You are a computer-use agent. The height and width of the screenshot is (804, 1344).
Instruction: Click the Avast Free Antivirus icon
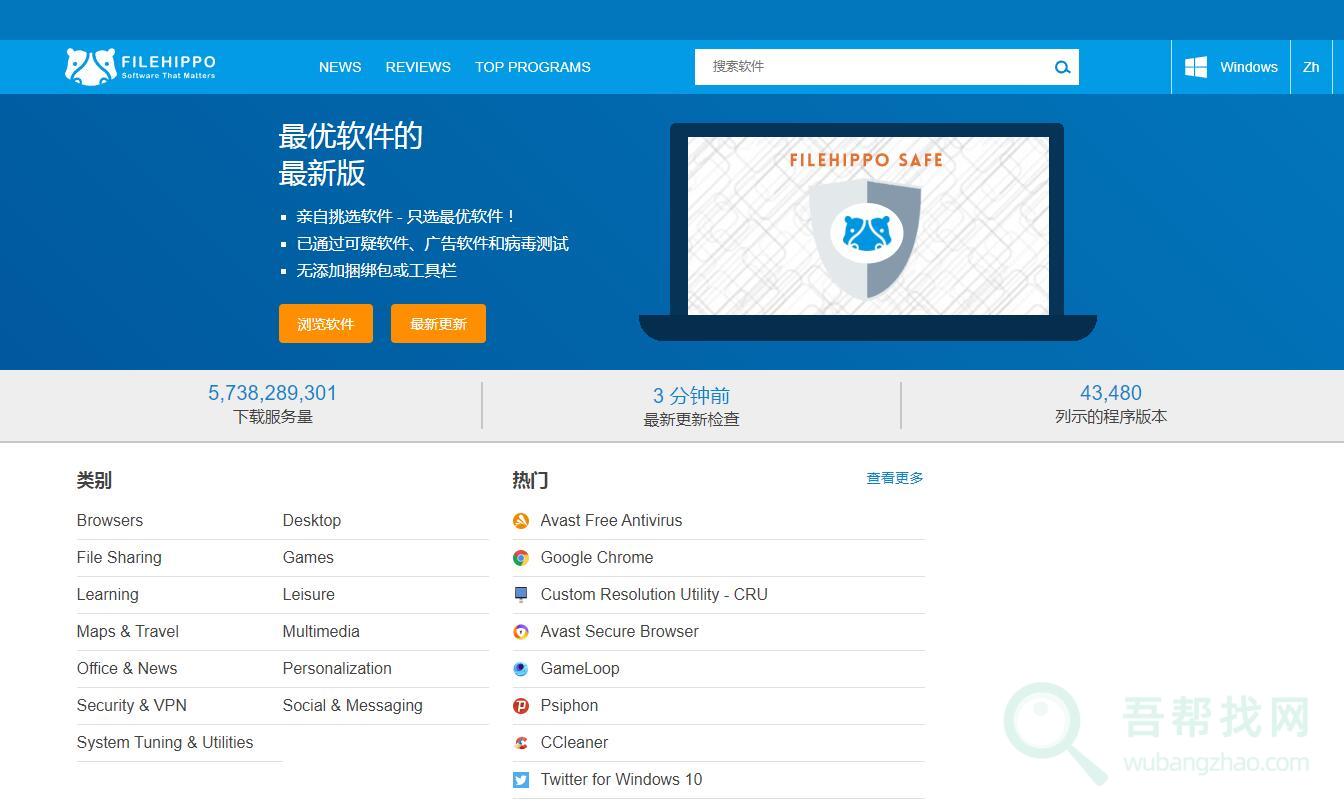click(521, 521)
